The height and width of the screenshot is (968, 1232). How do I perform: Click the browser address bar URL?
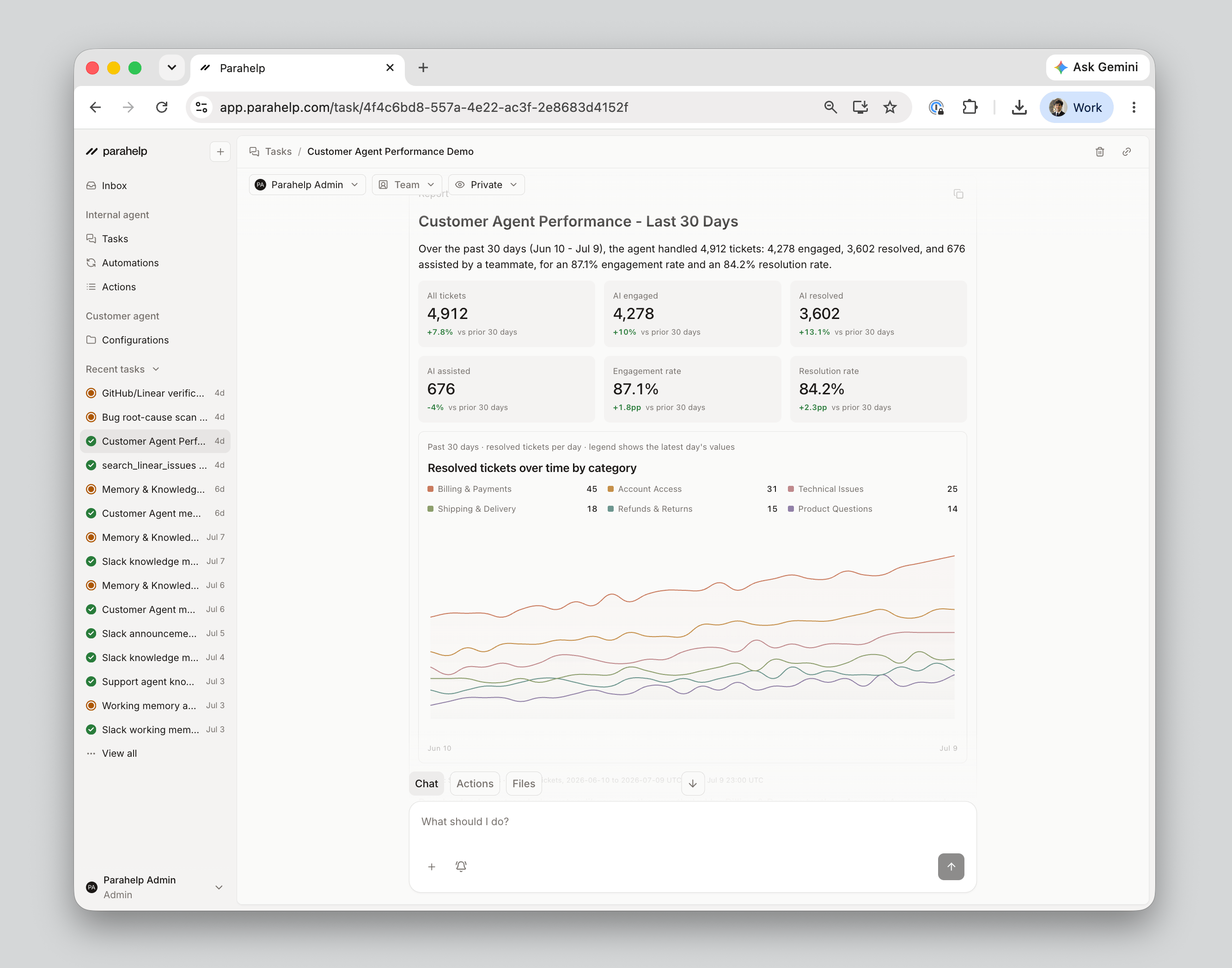424,107
